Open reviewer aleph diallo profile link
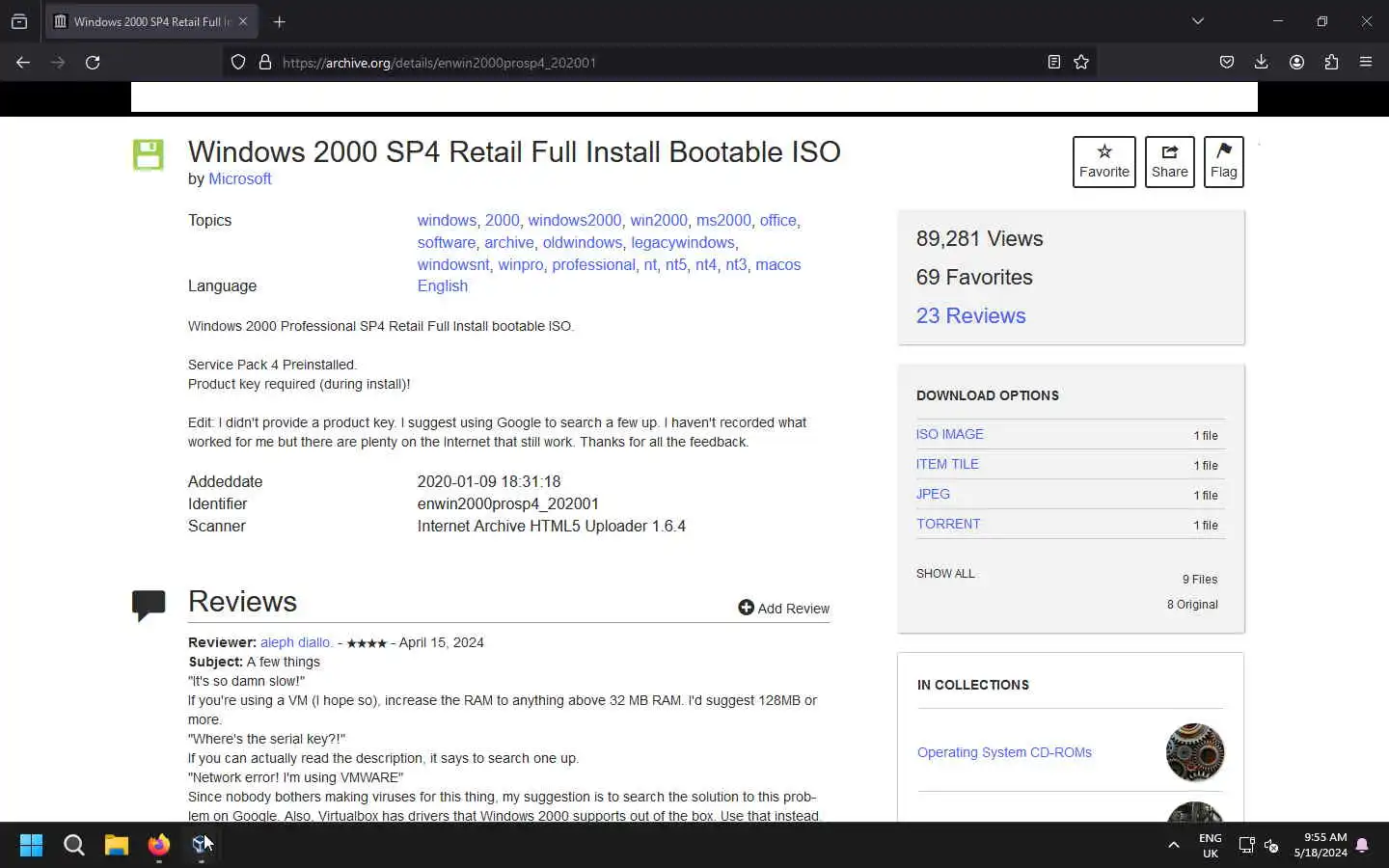1389x868 pixels. (x=296, y=642)
